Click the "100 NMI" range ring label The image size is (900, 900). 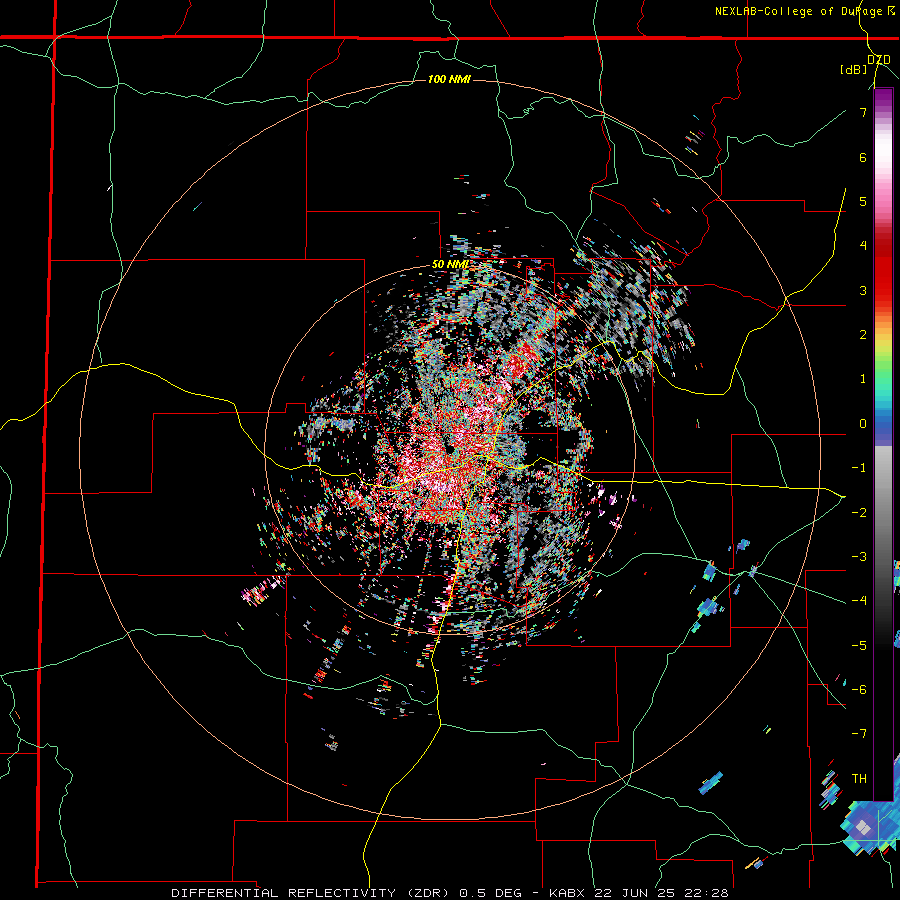tap(449, 79)
